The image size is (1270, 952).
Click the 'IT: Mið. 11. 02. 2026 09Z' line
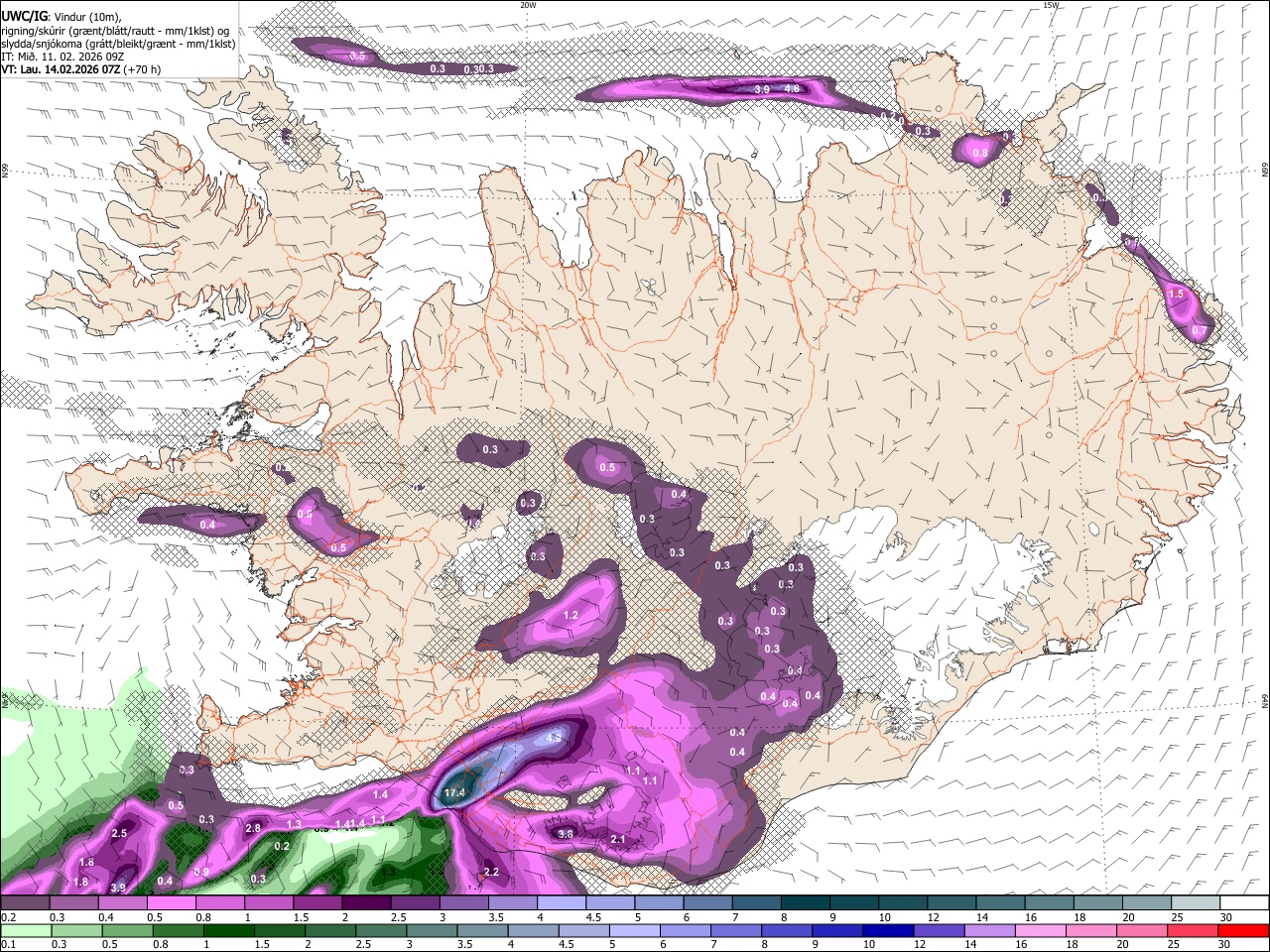pos(63,57)
